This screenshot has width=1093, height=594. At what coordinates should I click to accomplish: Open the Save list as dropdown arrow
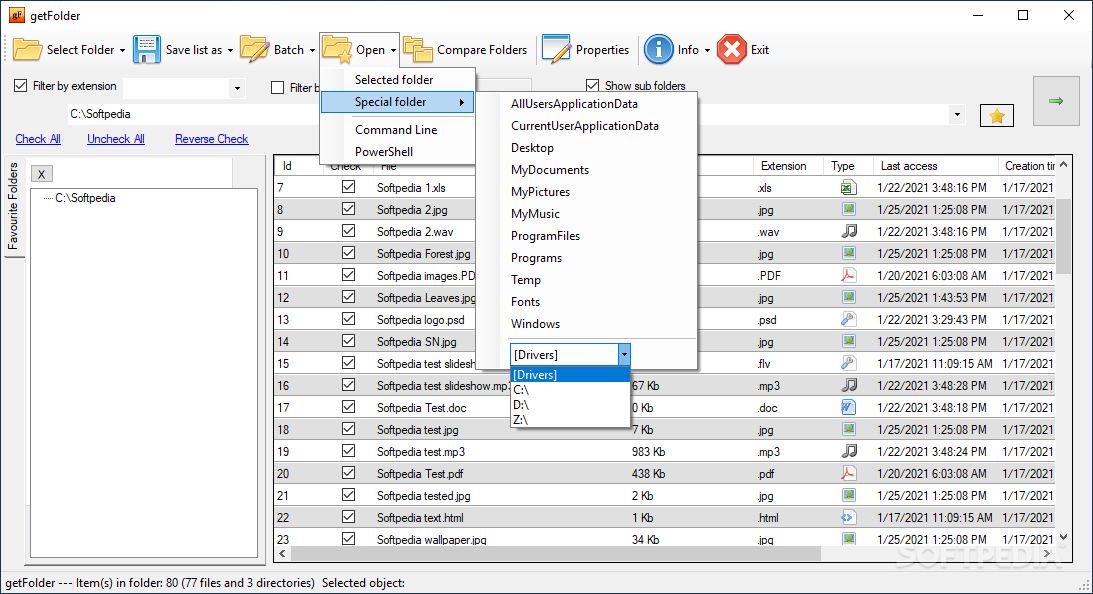(x=231, y=50)
